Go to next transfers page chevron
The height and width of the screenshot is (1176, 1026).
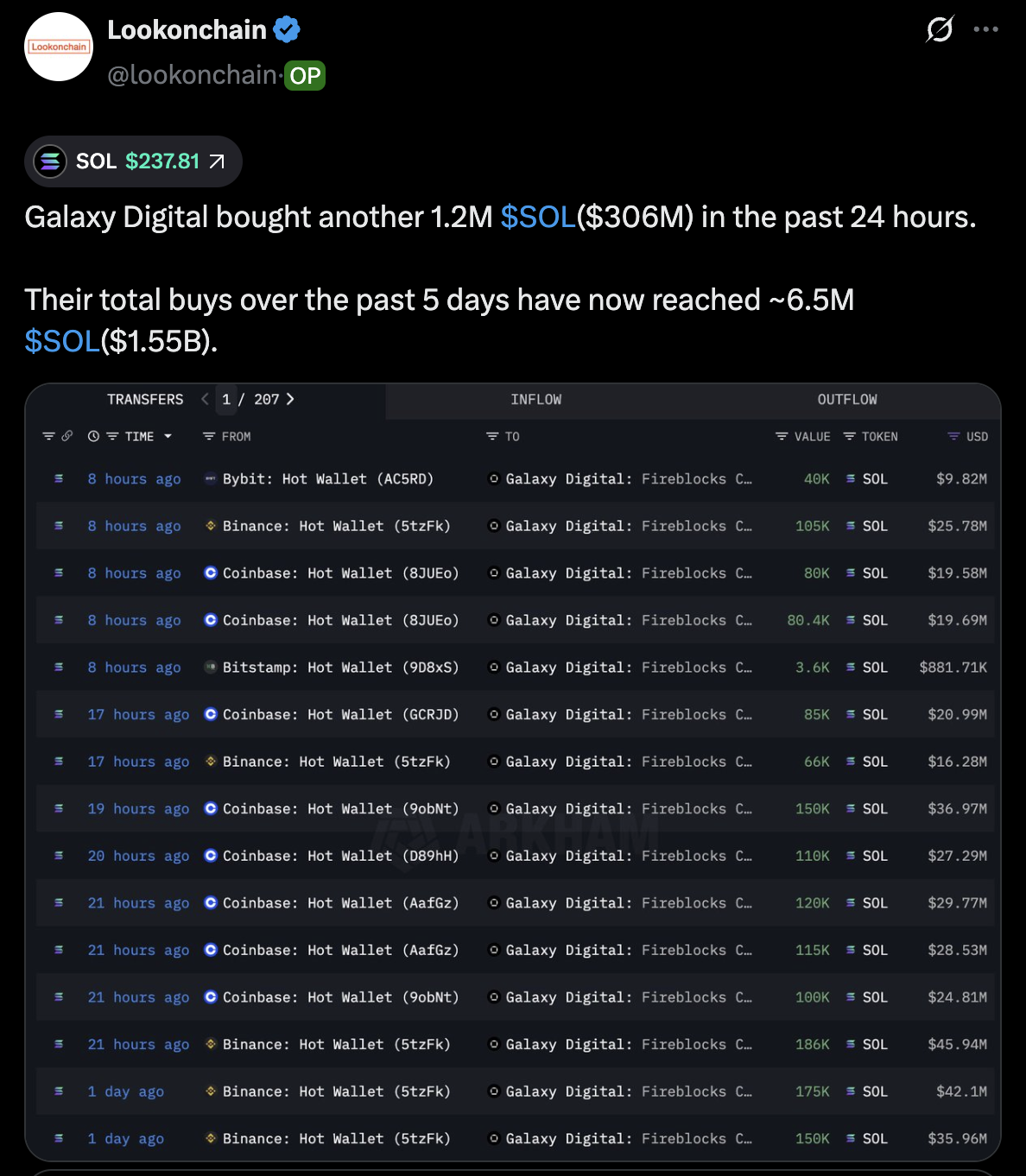tap(290, 399)
